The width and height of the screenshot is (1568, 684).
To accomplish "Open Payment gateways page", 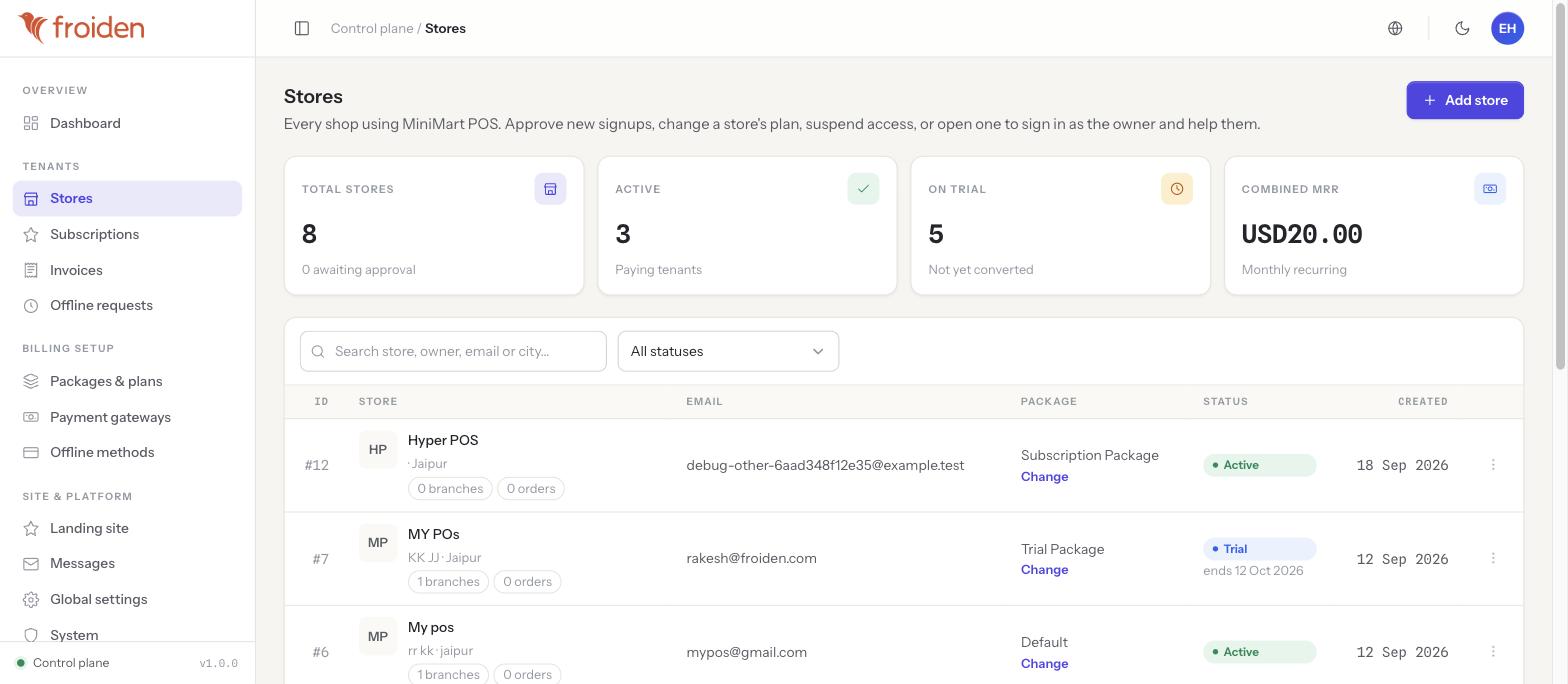I will click(127, 417).
